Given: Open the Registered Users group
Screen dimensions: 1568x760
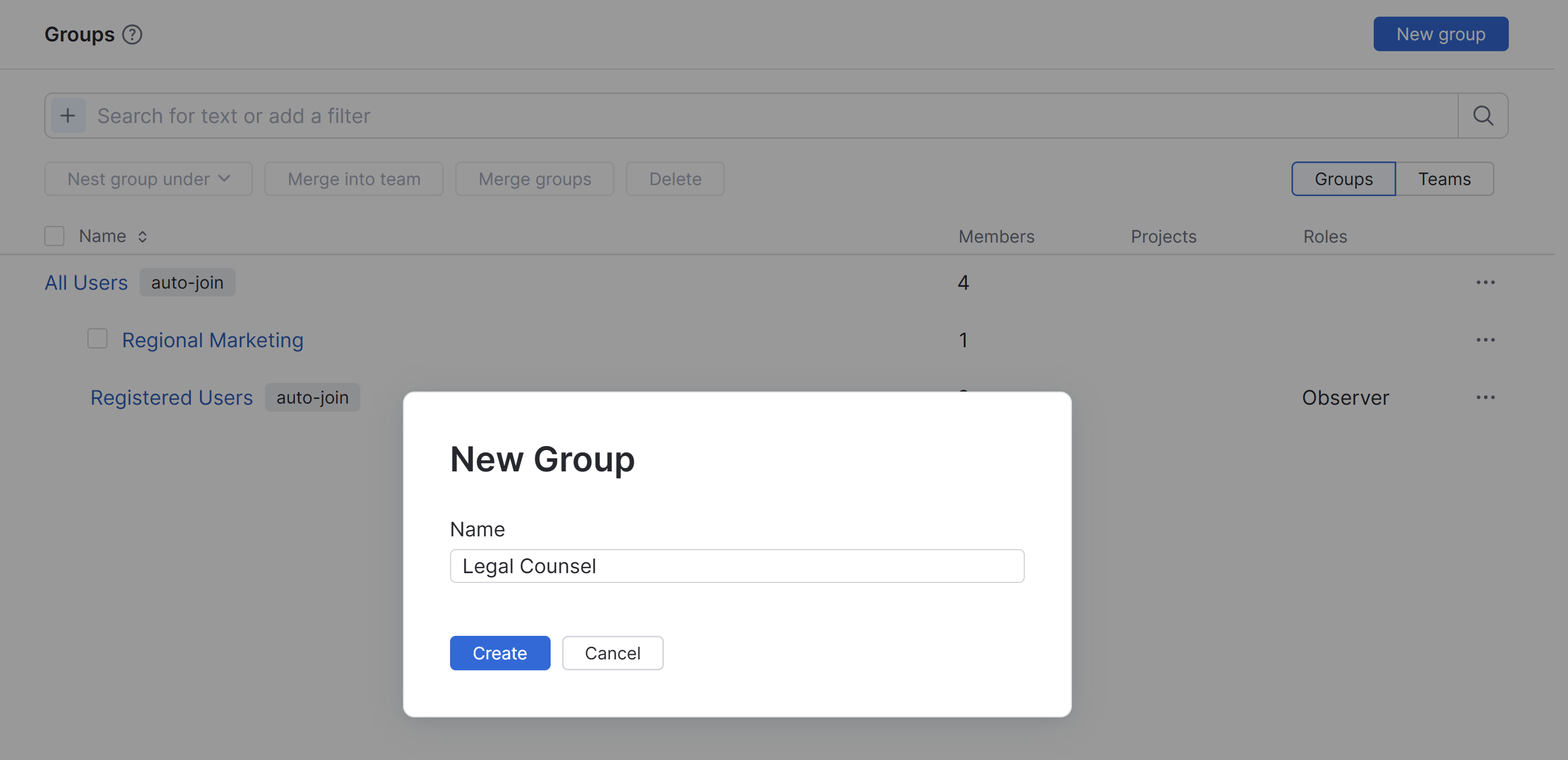Looking at the screenshot, I should point(172,397).
